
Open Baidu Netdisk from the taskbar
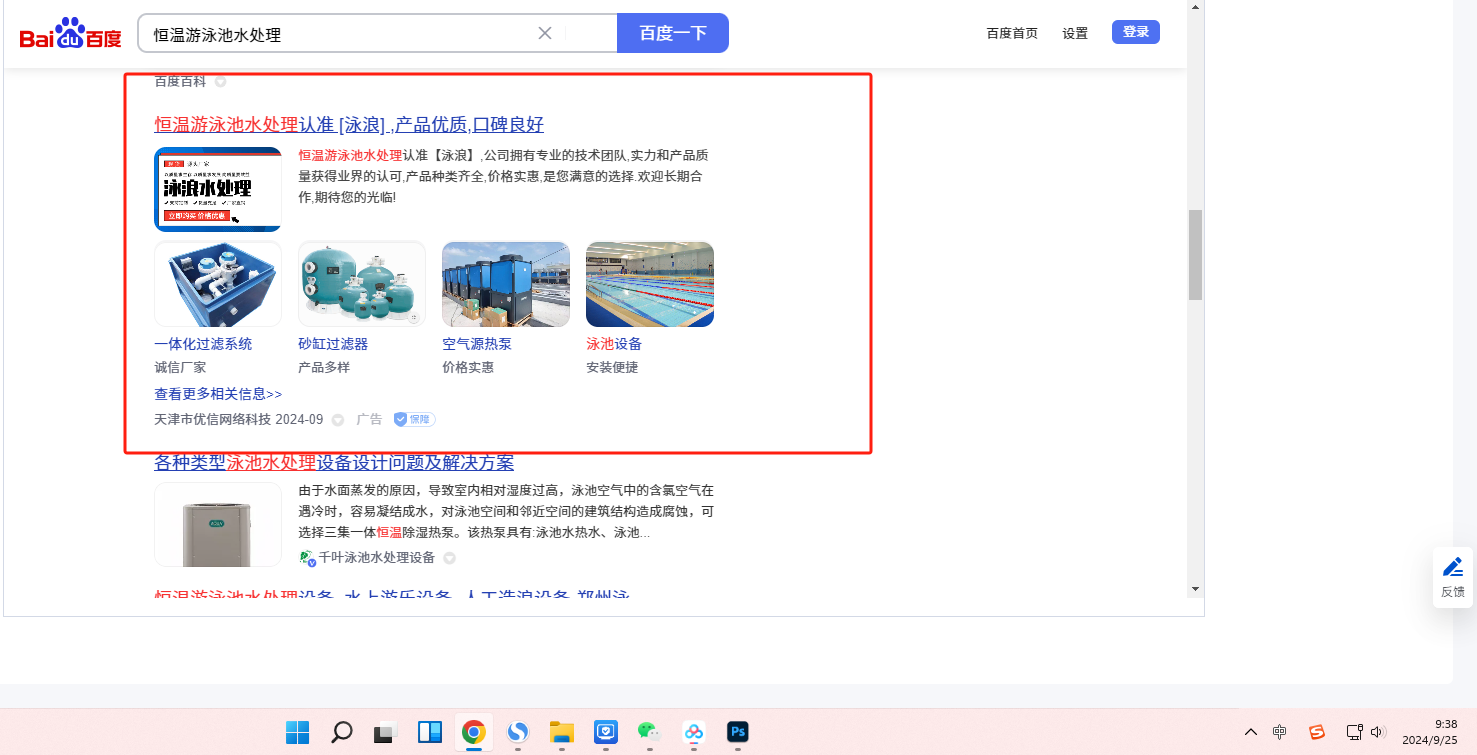tap(694, 733)
